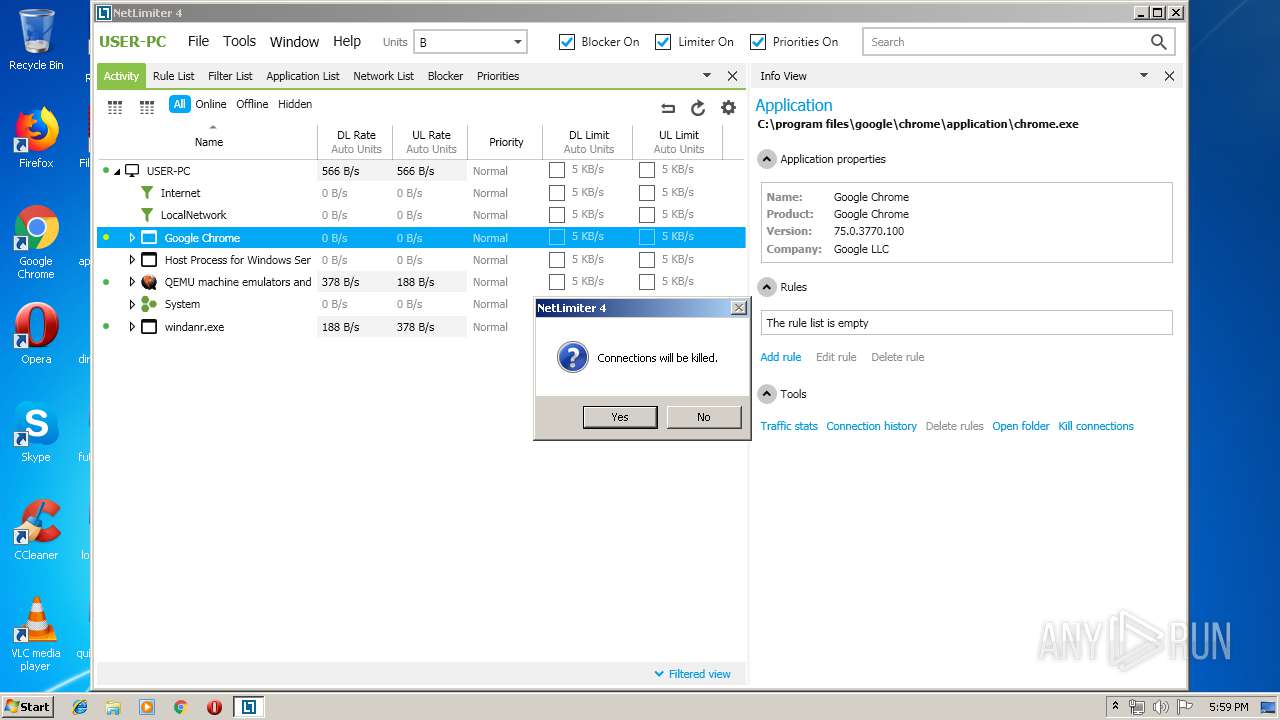Expand the System tree node

[132, 304]
